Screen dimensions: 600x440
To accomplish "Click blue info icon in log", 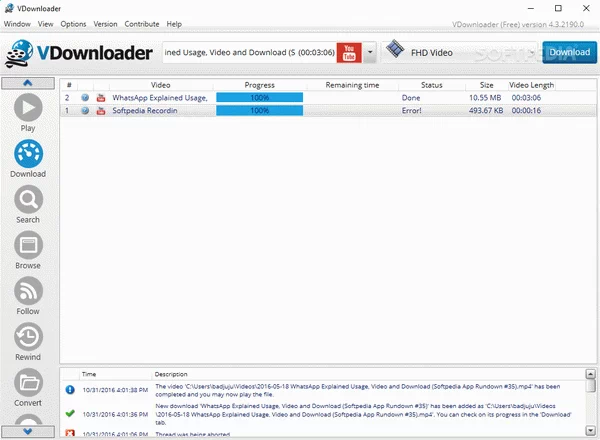I will pos(70,389).
